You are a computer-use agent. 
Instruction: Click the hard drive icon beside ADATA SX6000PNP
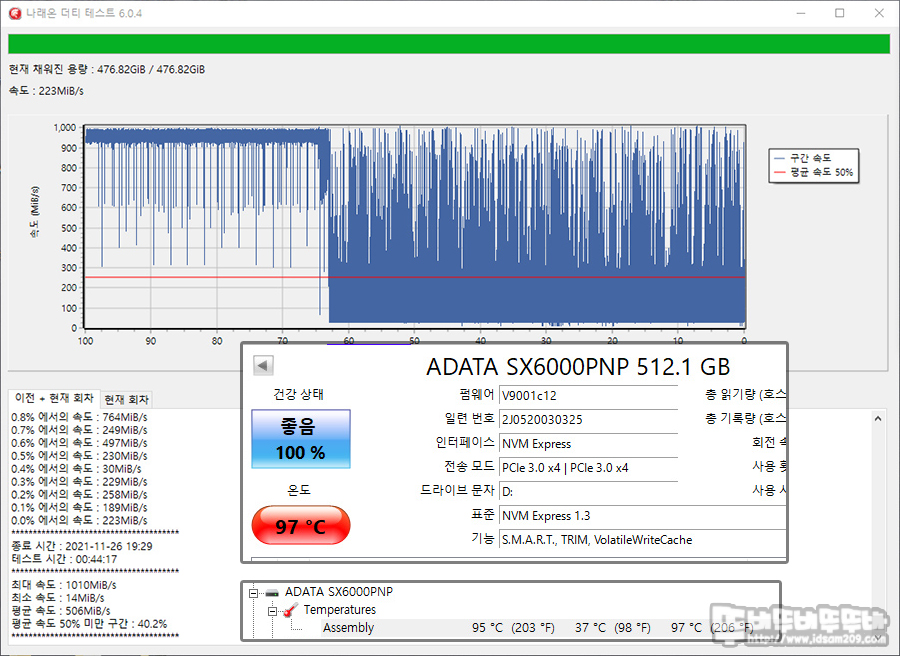point(272,592)
